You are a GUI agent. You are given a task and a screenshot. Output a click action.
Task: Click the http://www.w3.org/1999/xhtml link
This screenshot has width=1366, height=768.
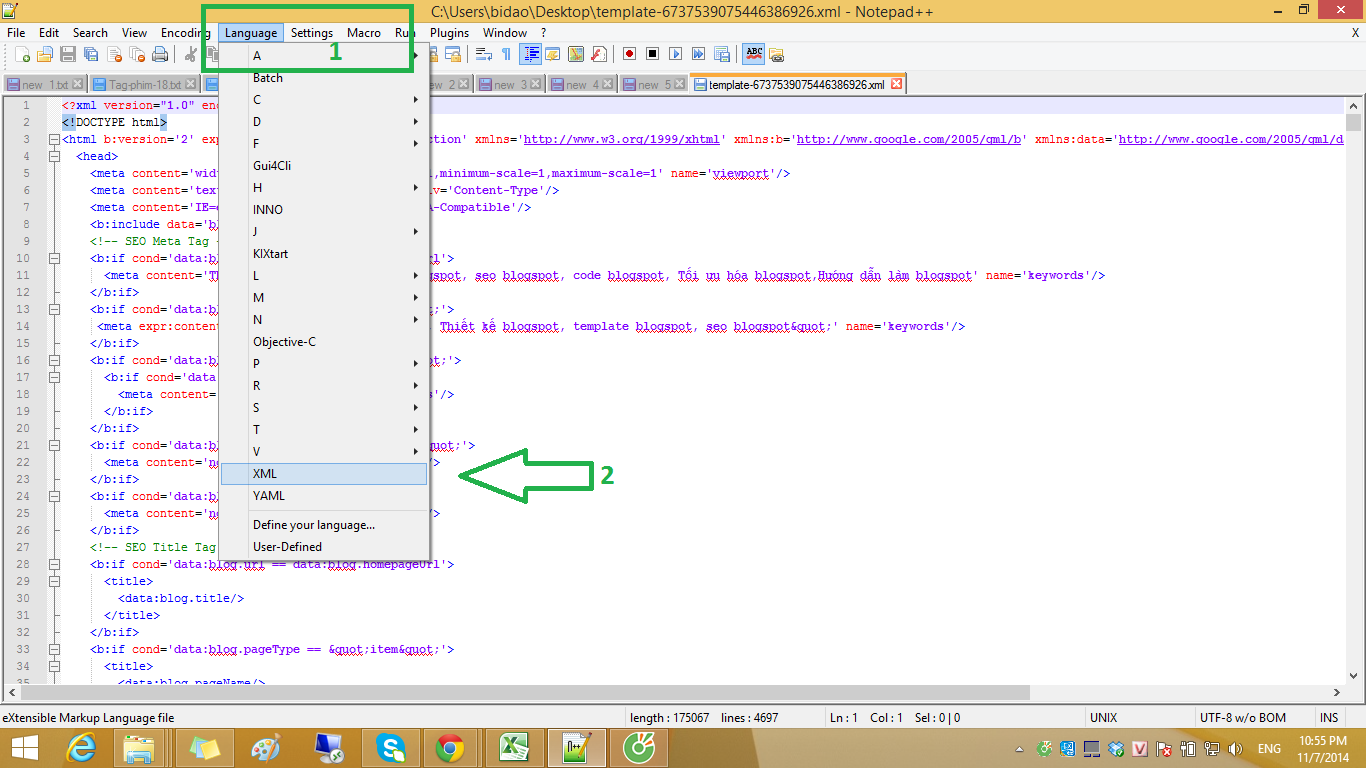click(x=622, y=139)
